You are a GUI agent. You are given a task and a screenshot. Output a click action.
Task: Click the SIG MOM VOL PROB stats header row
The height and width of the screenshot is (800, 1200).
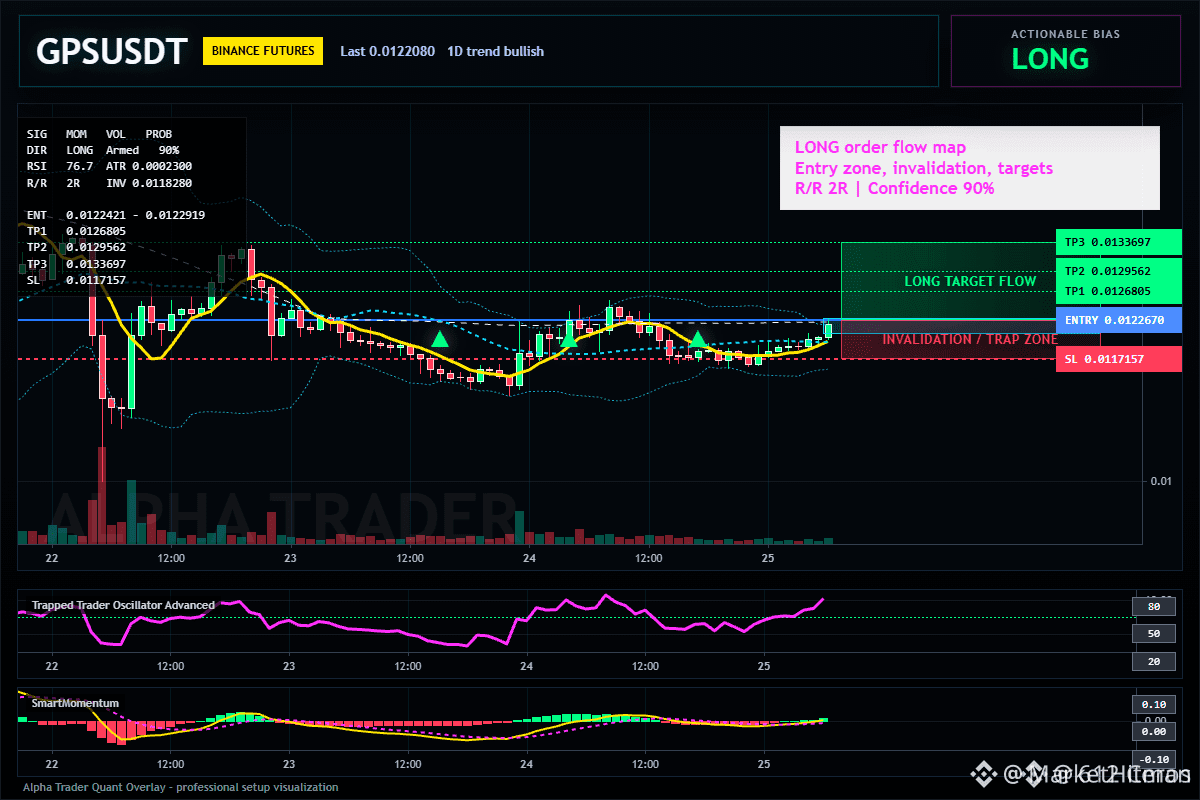pyautogui.click(x=99, y=133)
